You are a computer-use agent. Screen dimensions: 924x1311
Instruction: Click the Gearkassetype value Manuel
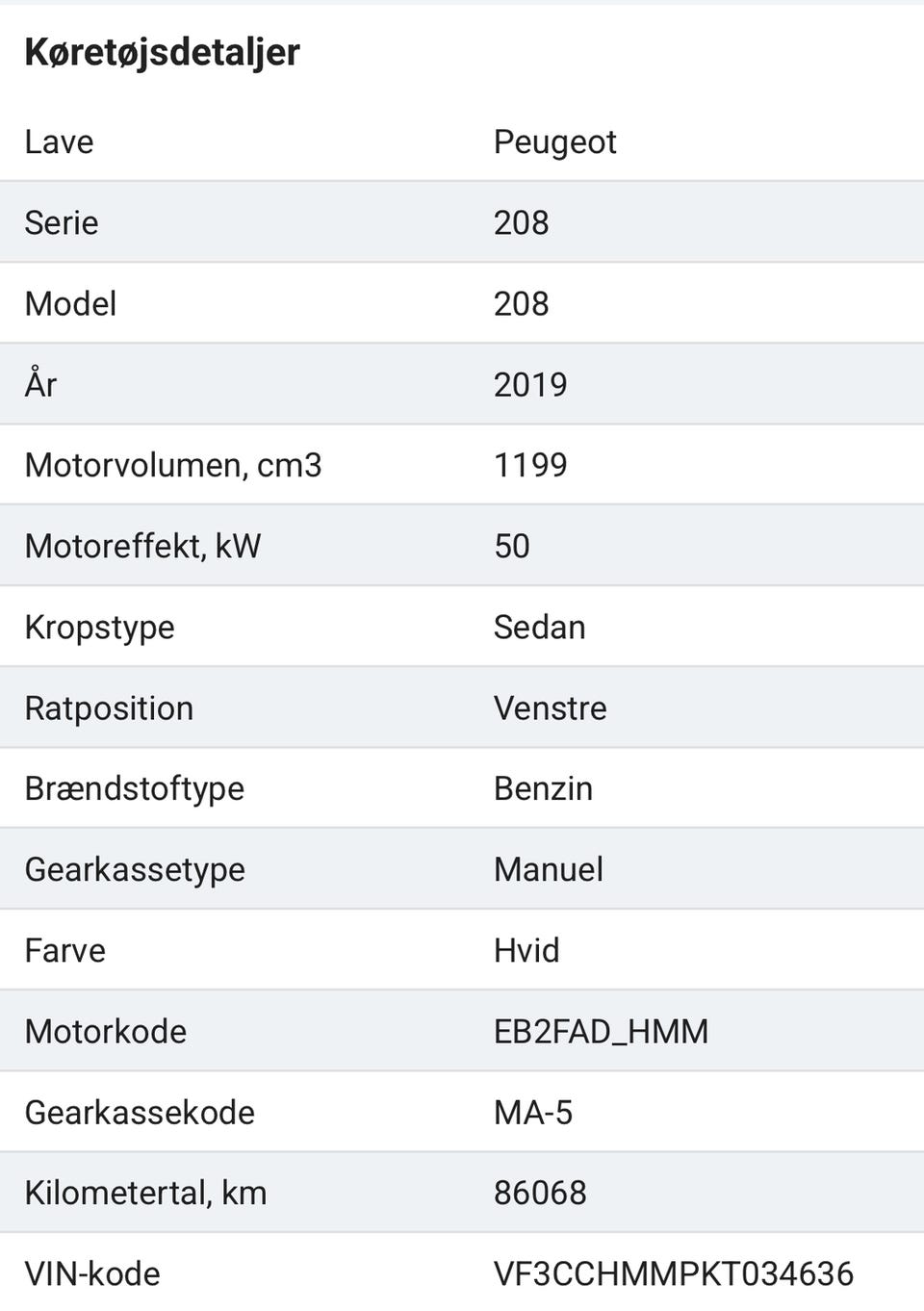click(x=548, y=870)
